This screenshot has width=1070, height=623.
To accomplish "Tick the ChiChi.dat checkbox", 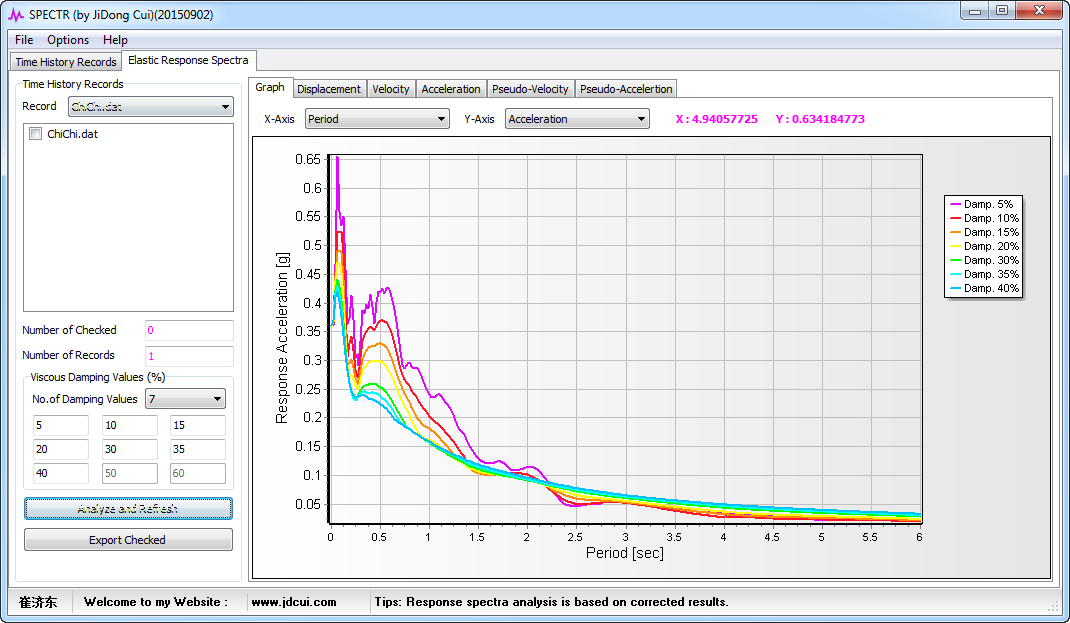I will tap(35, 134).
